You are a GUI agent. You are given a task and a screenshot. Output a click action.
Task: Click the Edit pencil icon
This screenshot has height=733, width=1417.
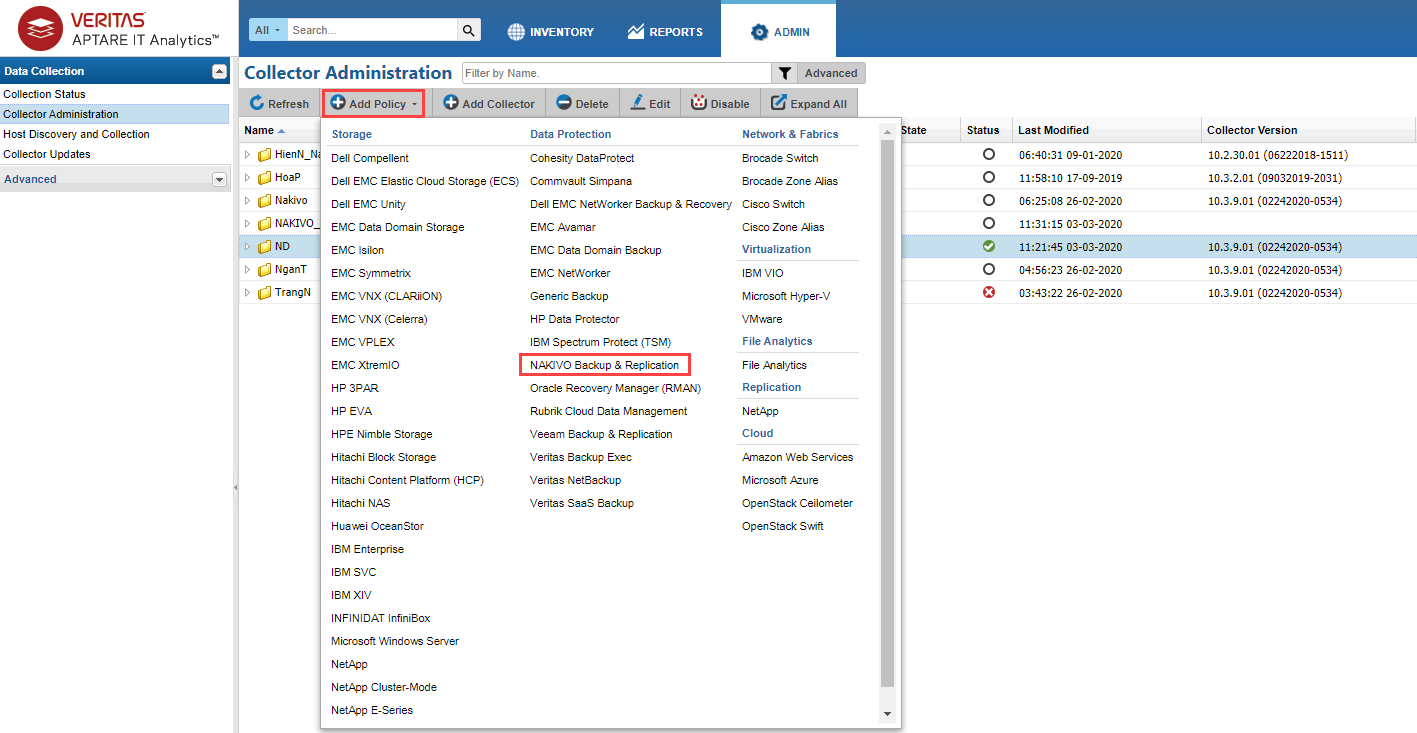[x=636, y=103]
